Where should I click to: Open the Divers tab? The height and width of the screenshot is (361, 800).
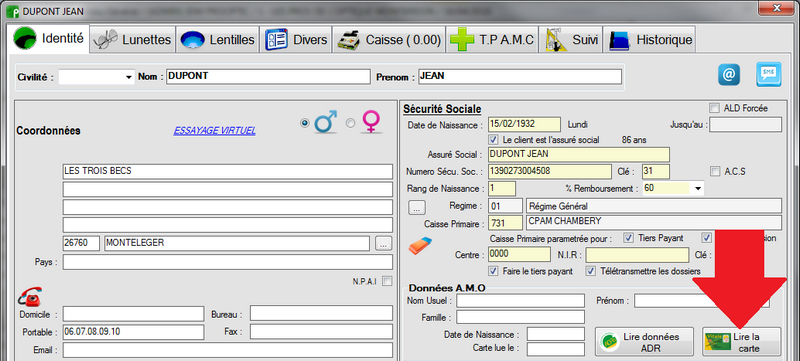[296, 40]
